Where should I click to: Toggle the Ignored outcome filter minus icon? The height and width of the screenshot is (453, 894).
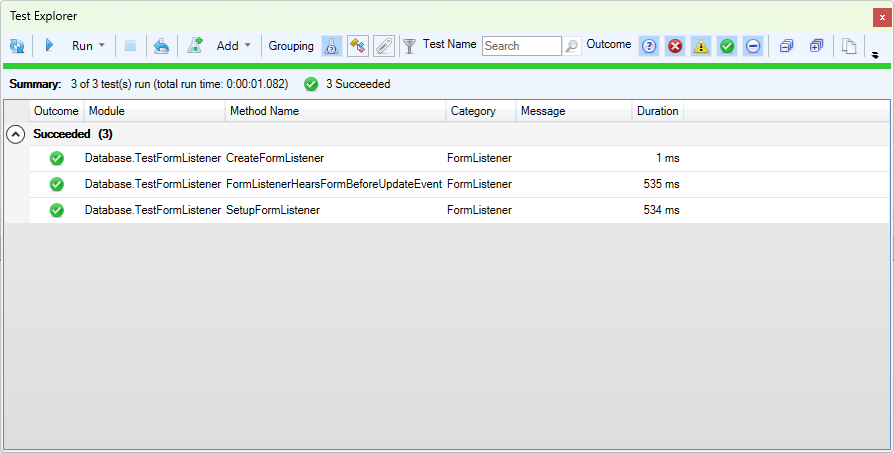click(753, 46)
